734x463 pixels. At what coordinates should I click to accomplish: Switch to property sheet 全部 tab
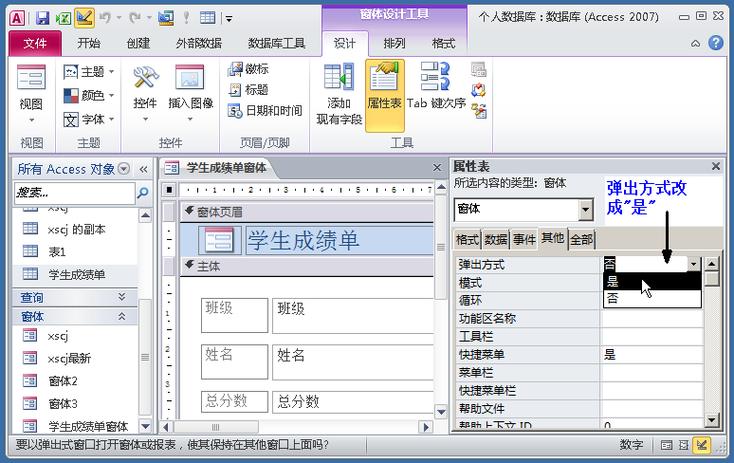pos(581,240)
